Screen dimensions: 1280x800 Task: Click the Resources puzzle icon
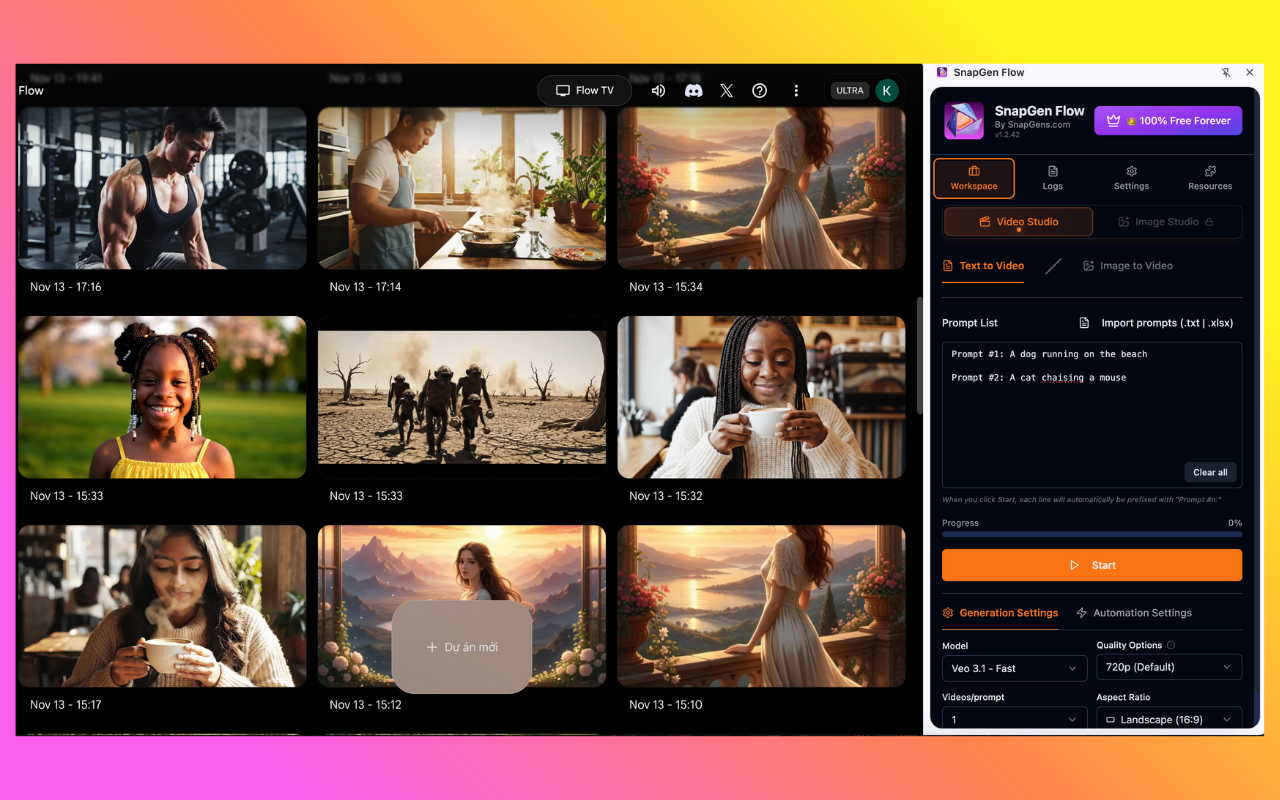pos(1210,177)
